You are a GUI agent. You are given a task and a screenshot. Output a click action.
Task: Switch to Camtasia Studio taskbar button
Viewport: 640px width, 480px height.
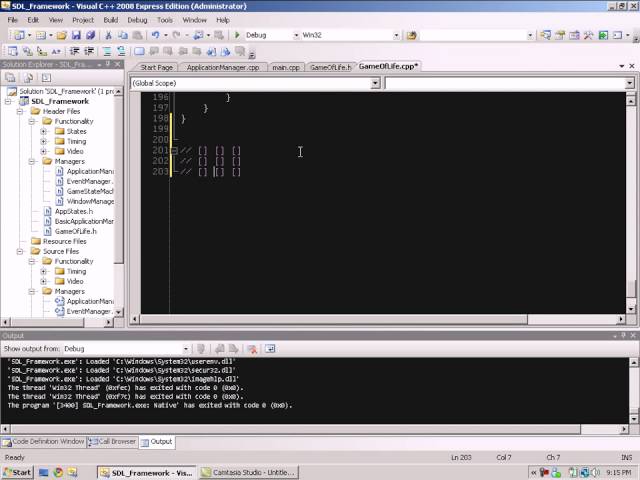tap(249, 473)
